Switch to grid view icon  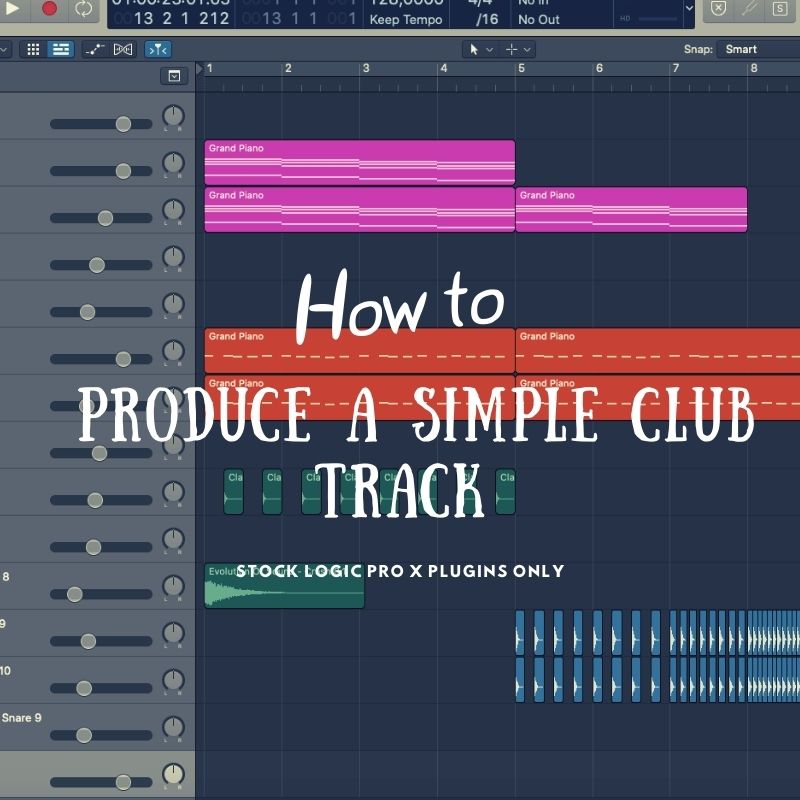33,49
